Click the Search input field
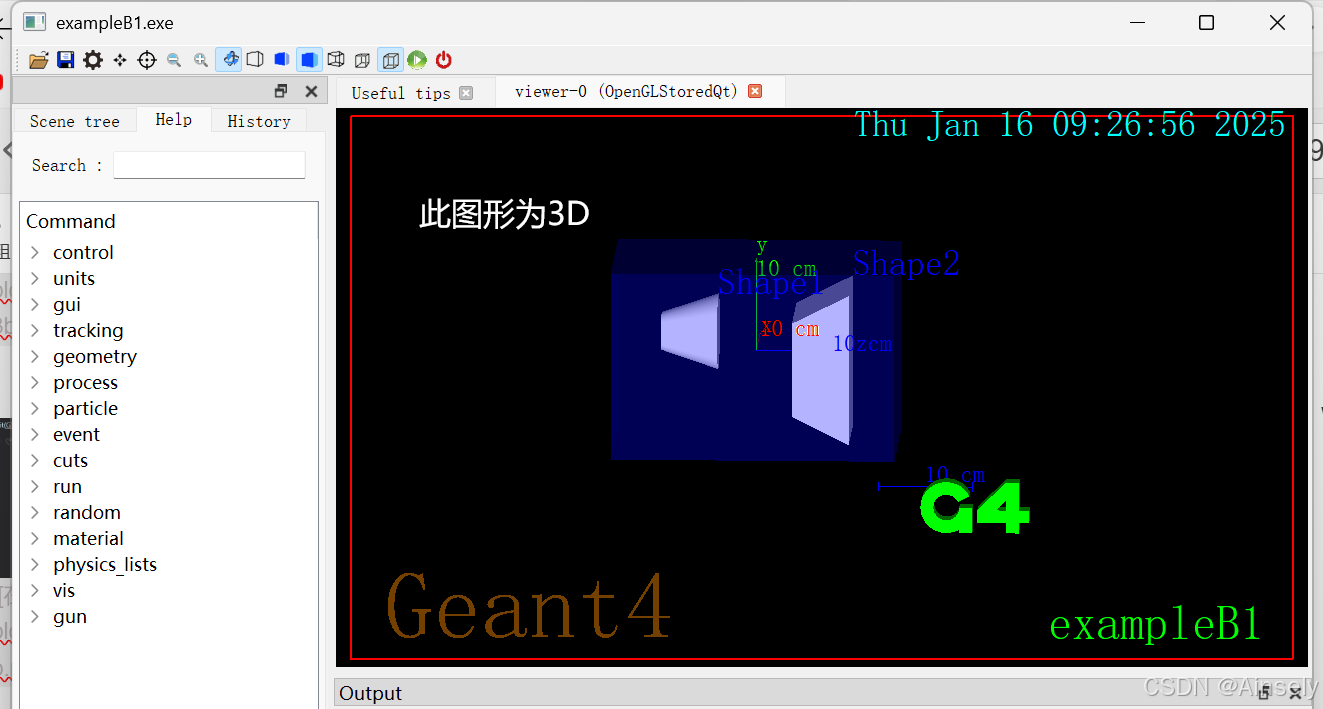Viewport: 1323px width, 709px height. pyautogui.click(x=209, y=165)
